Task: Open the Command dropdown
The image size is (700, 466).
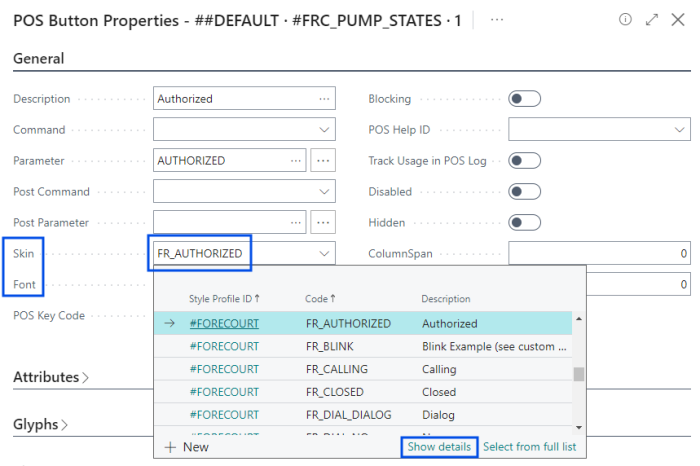Action: pos(325,130)
